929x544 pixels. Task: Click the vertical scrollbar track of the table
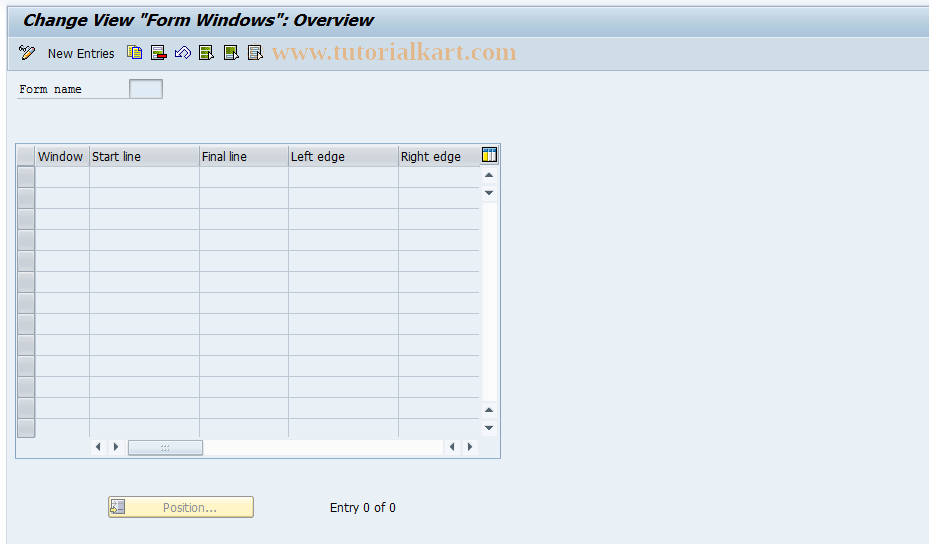[x=489, y=302]
